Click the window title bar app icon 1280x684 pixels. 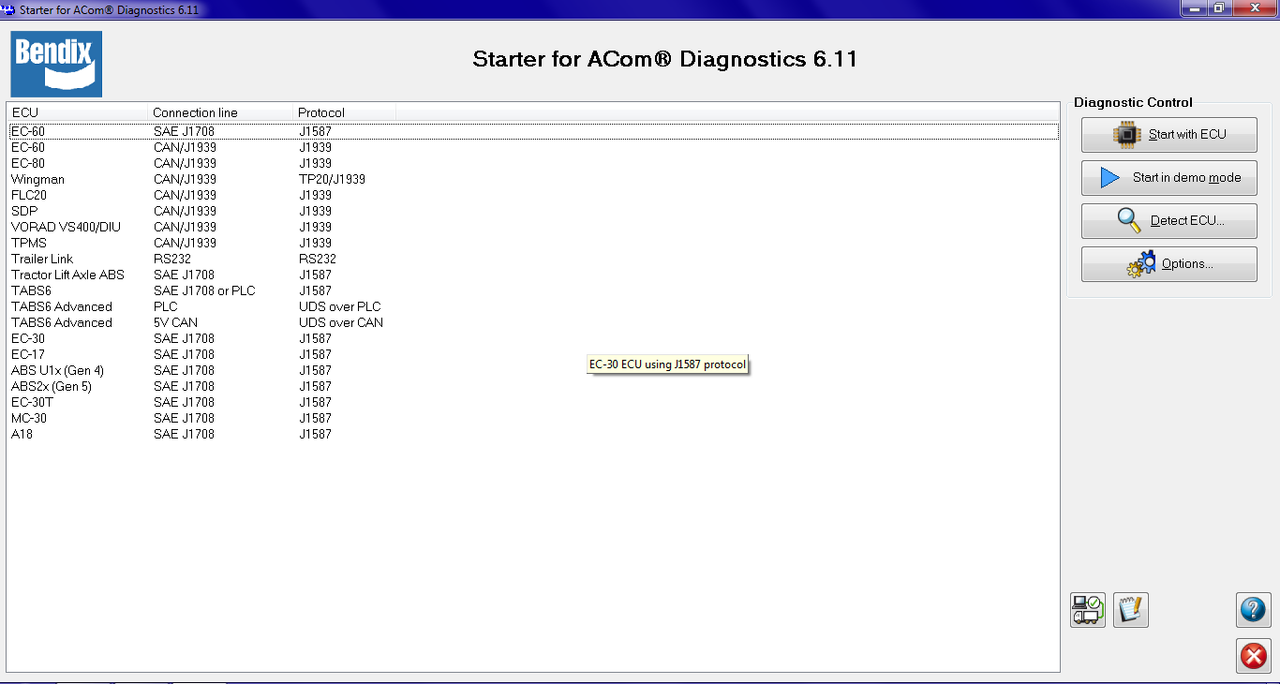[x=8, y=9]
